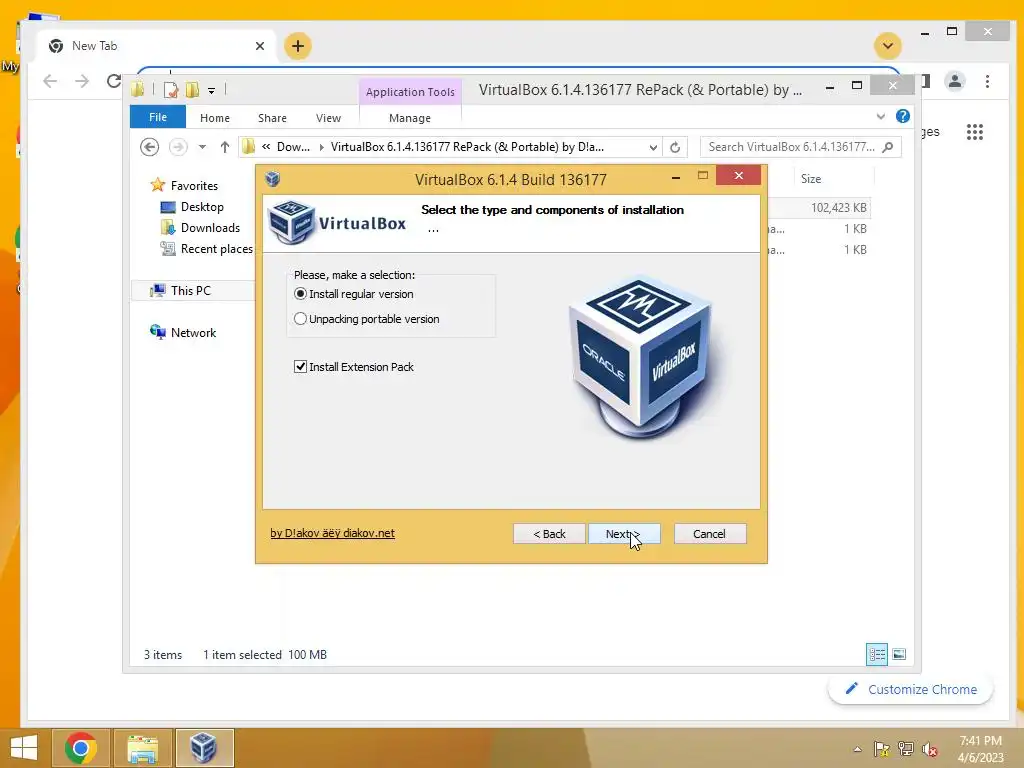Click network tray icon

(x=906, y=749)
